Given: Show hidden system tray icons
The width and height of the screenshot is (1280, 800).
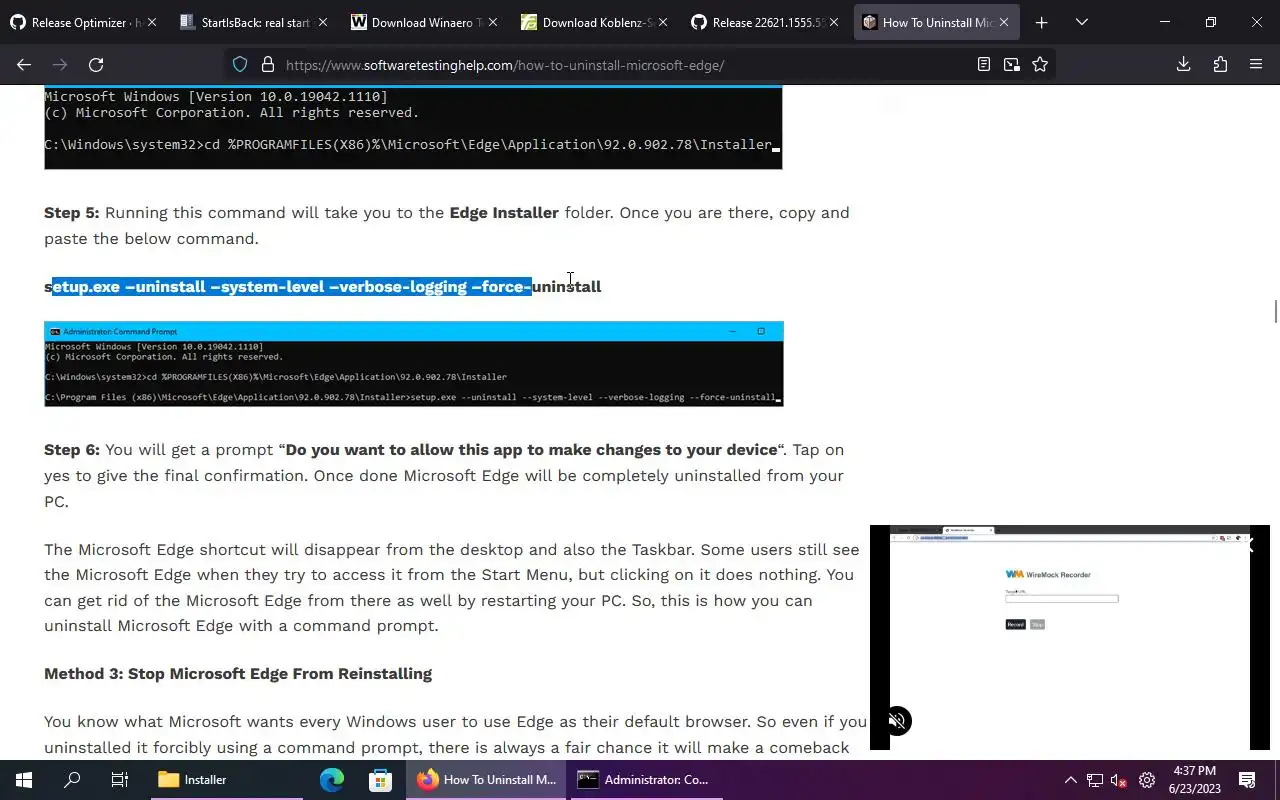Looking at the screenshot, I should pos(1070,780).
